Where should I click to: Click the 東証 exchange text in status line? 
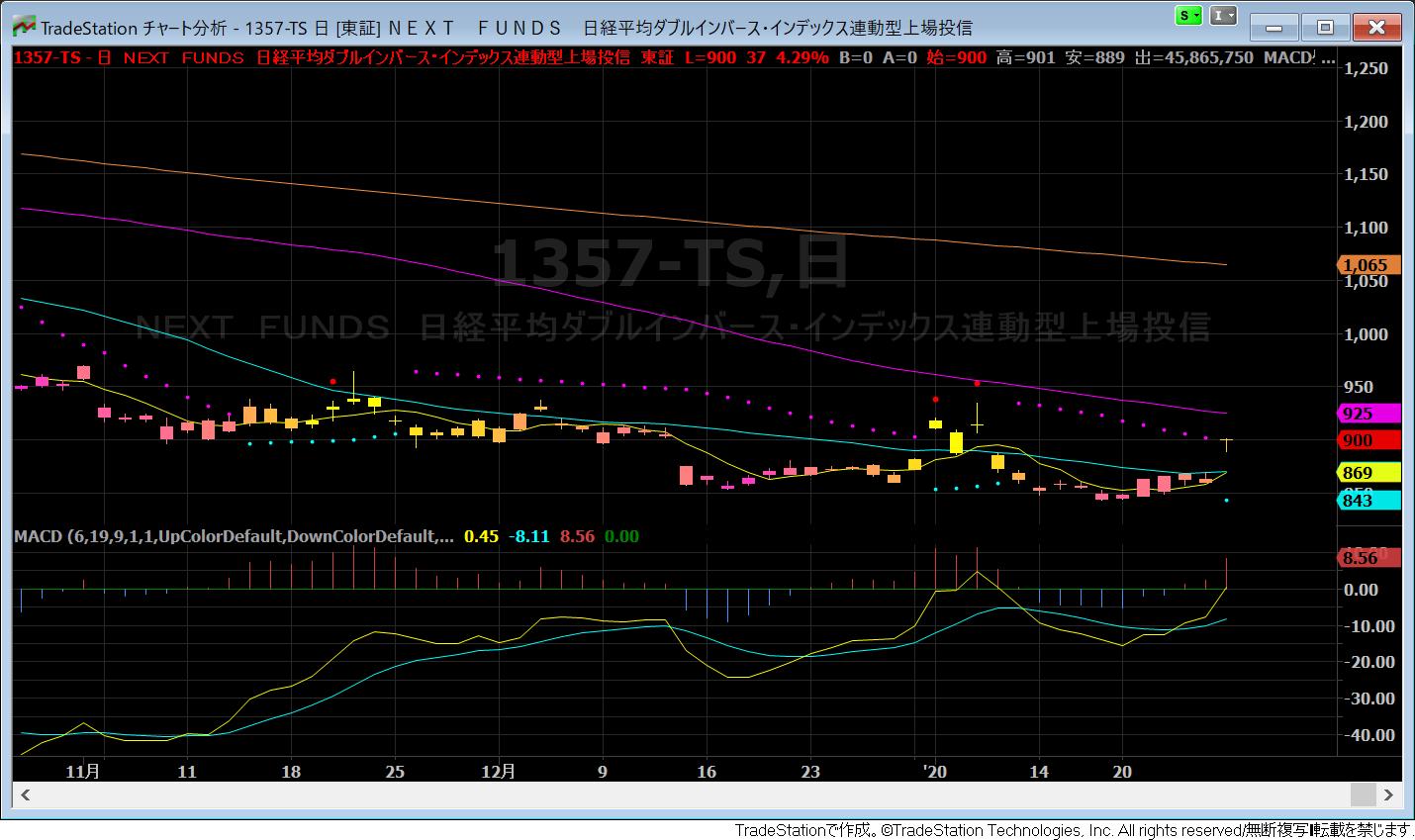657,57
